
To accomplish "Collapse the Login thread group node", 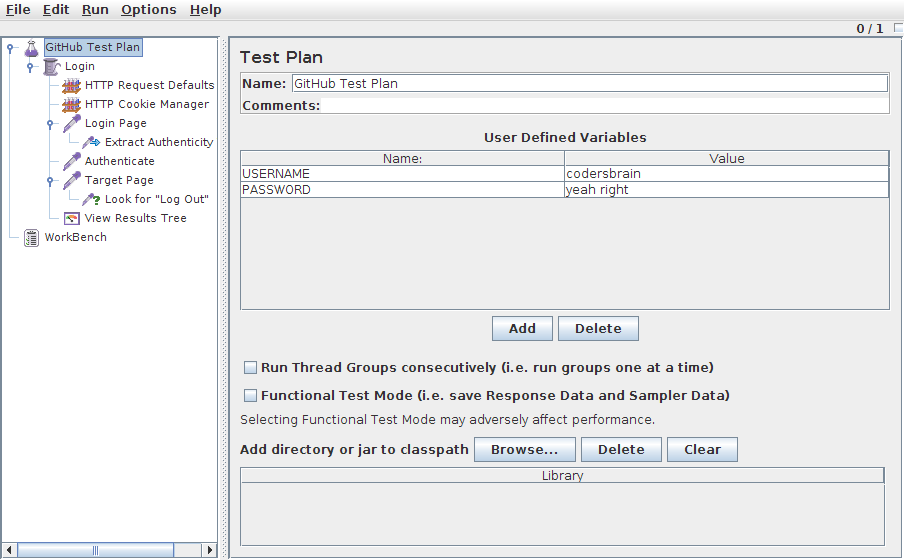I will click(x=31, y=66).
